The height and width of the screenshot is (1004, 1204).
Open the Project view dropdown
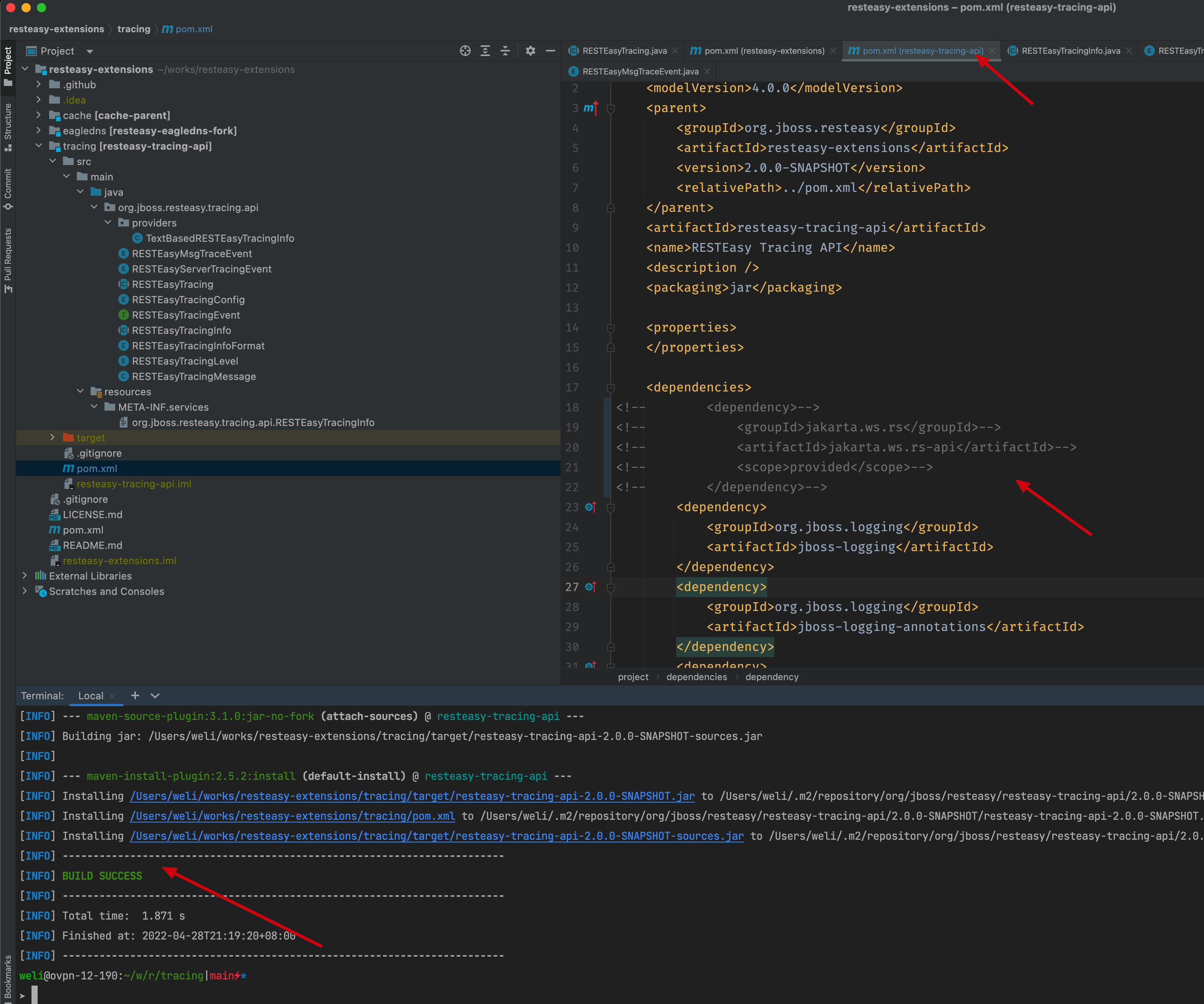pyautogui.click(x=90, y=51)
